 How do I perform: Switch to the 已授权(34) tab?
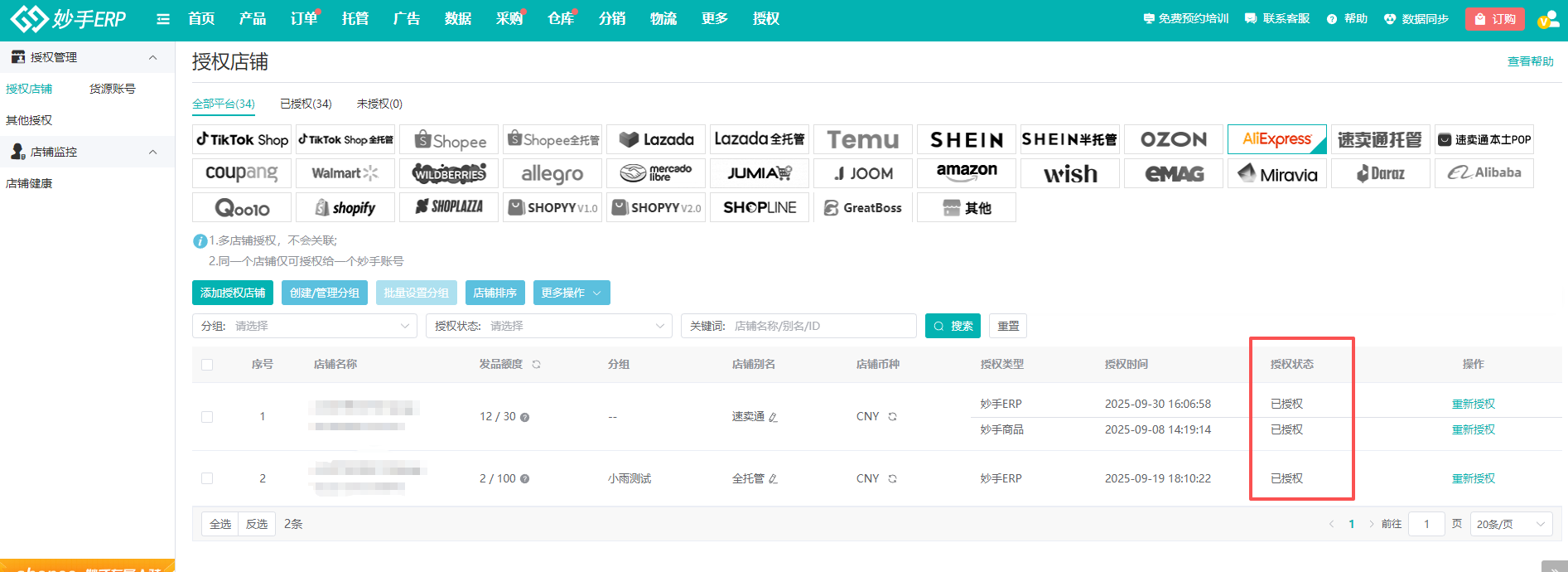306,104
